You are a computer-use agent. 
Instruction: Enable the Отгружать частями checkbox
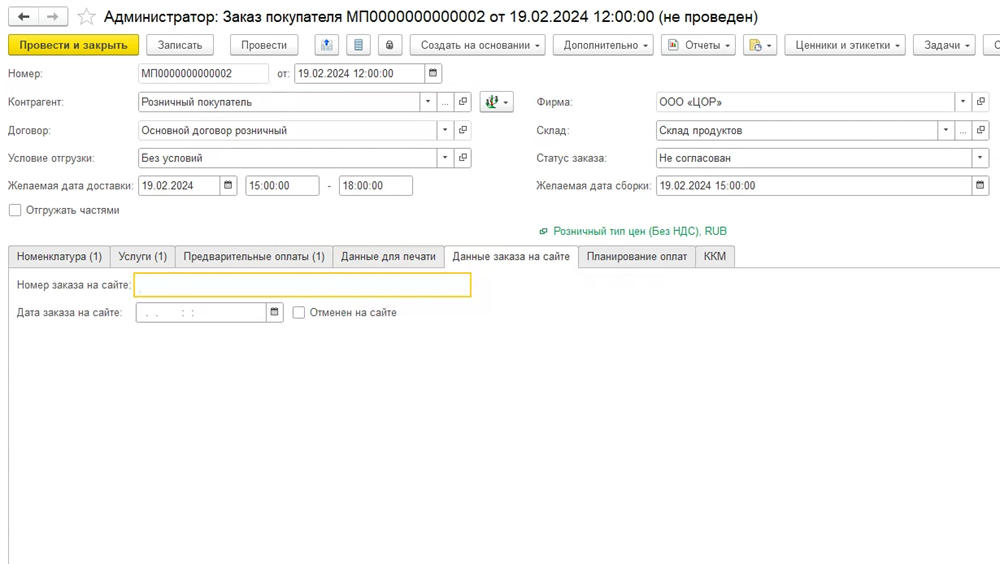tap(15, 210)
